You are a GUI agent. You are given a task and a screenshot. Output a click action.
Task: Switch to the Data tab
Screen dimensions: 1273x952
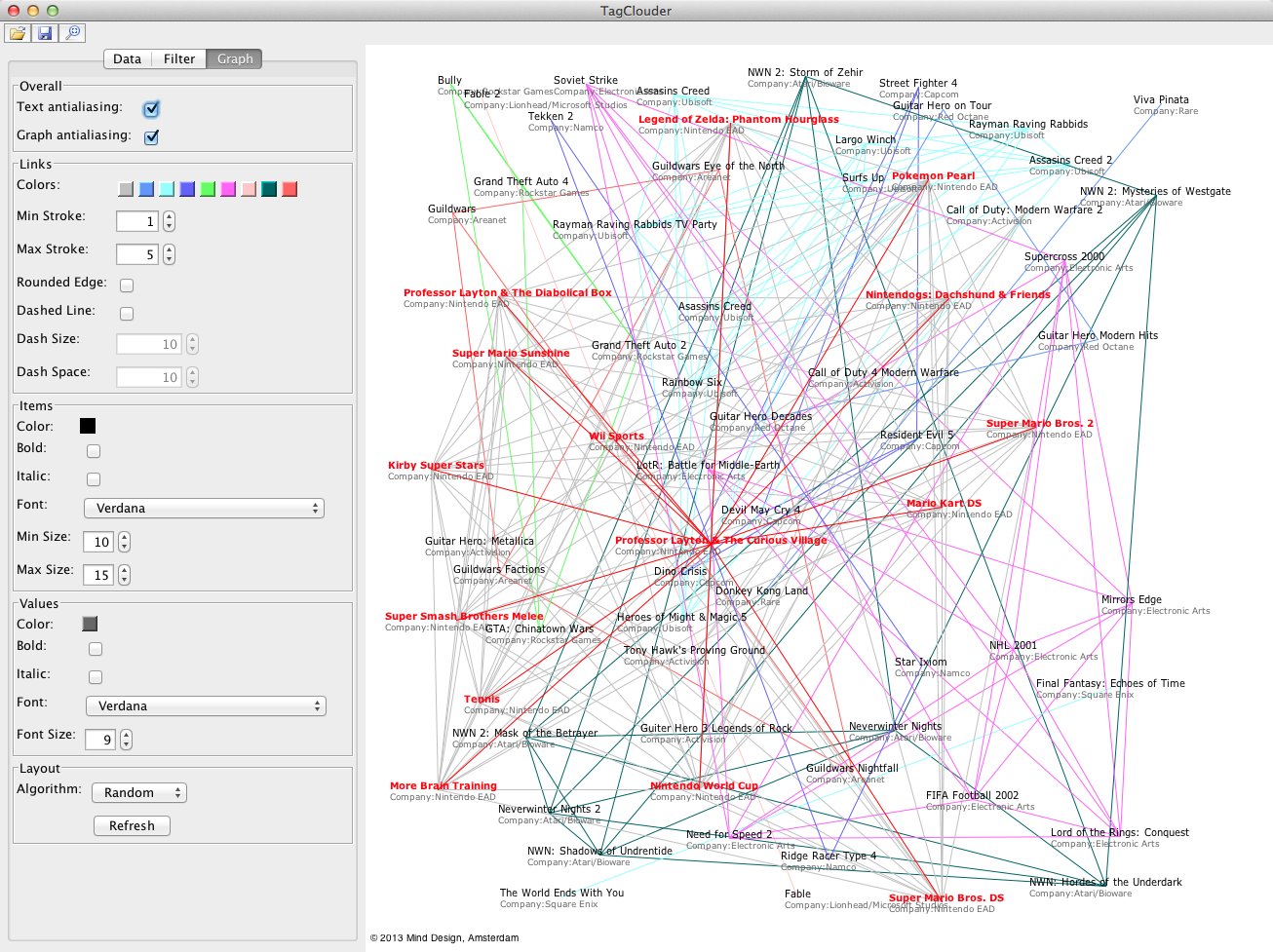[x=127, y=59]
